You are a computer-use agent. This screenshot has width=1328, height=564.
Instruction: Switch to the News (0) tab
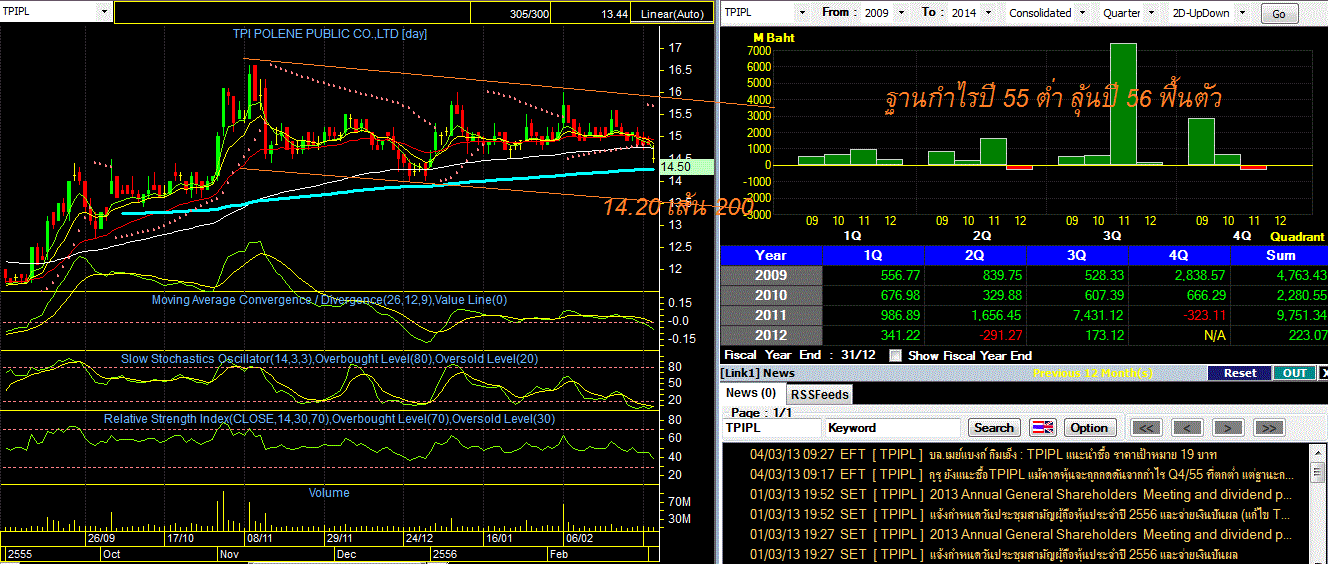(x=751, y=393)
